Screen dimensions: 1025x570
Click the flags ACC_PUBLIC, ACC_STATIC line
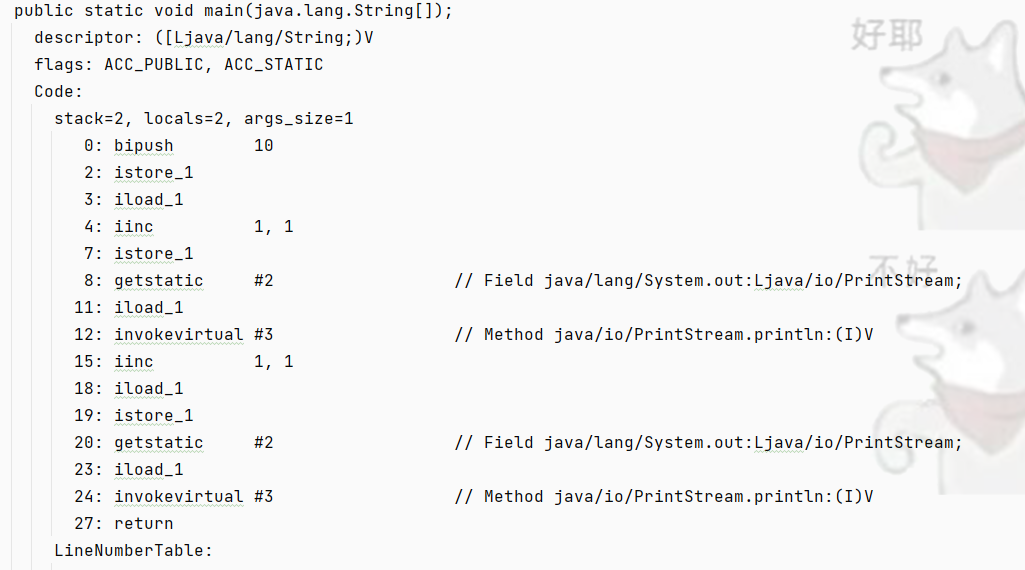click(178, 65)
